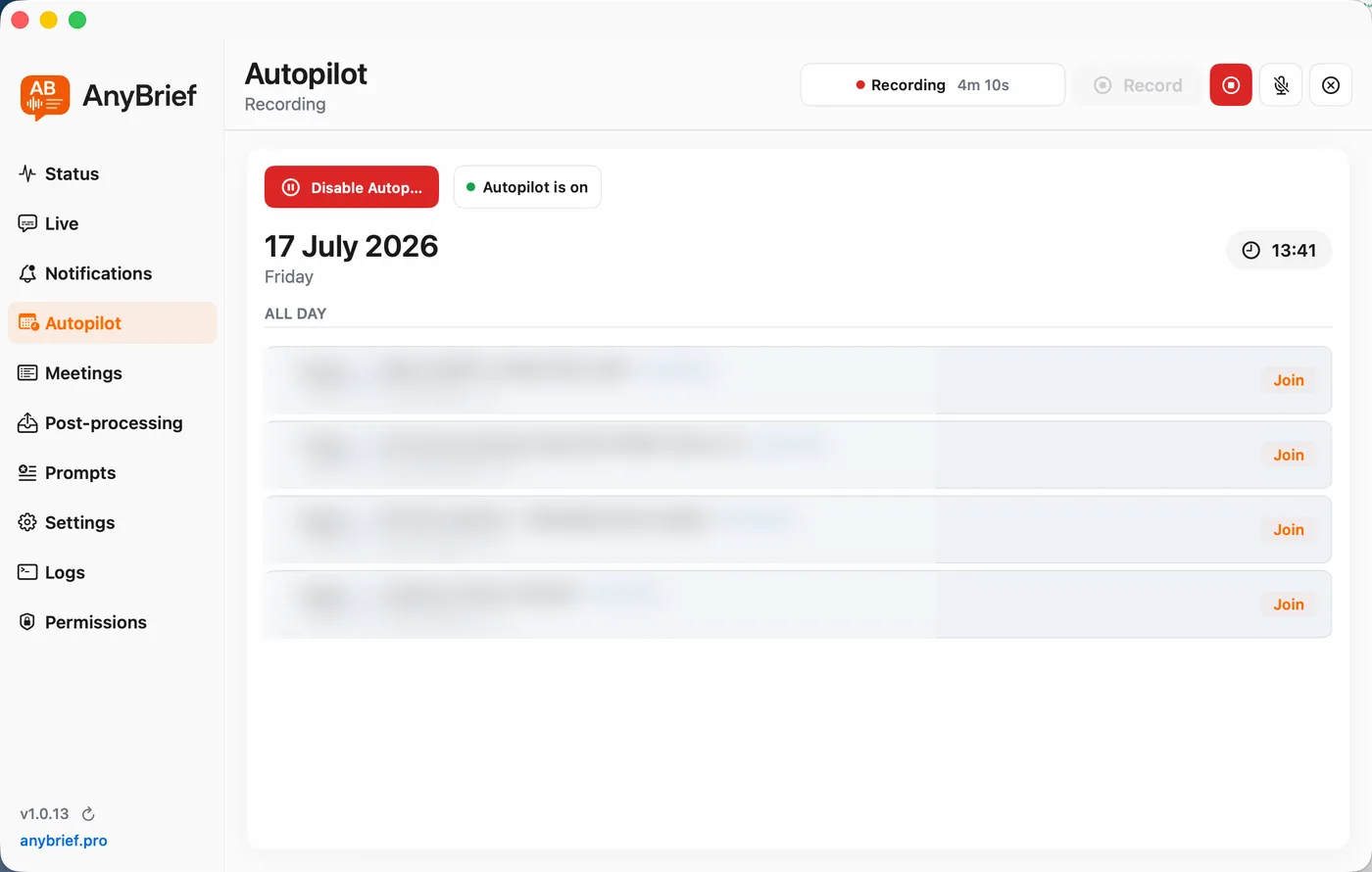1372x872 pixels.
Task: Click the Status waveform icon
Action: (x=27, y=173)
